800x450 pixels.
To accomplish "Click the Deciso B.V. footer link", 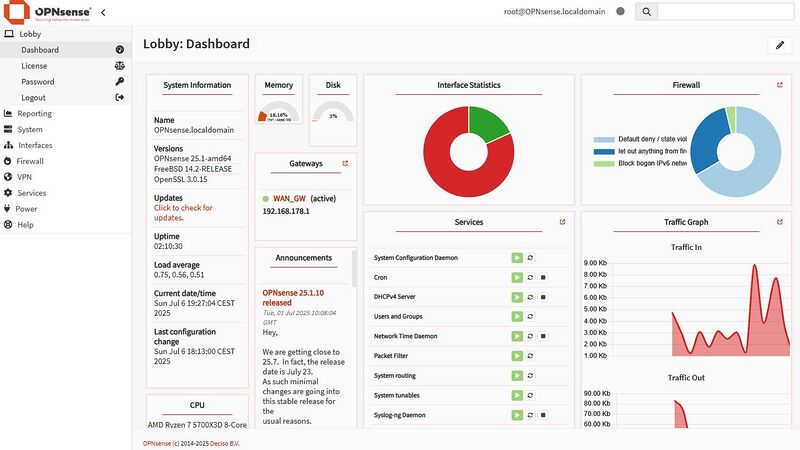I will [225, 443].
